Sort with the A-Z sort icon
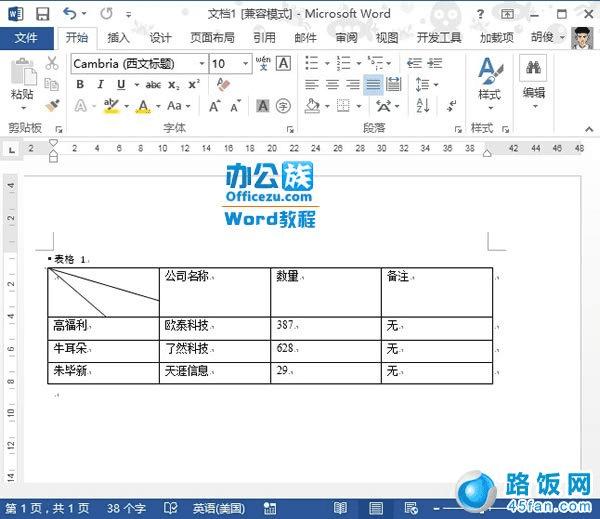The height and width of the screenshot is (519, 600). (x=423, y=106)
